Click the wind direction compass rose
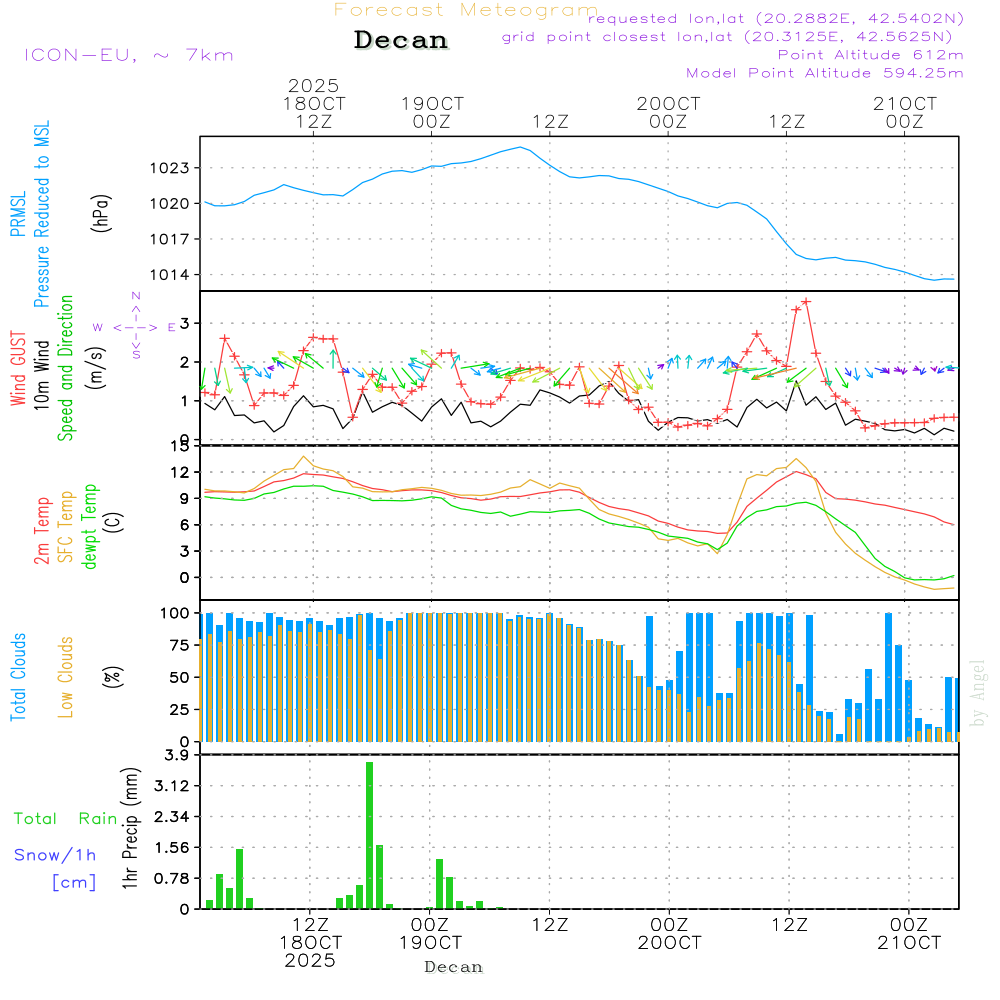Viewport: 1000px width, 1000px height. pyautogui.click(x=135, y=326)
